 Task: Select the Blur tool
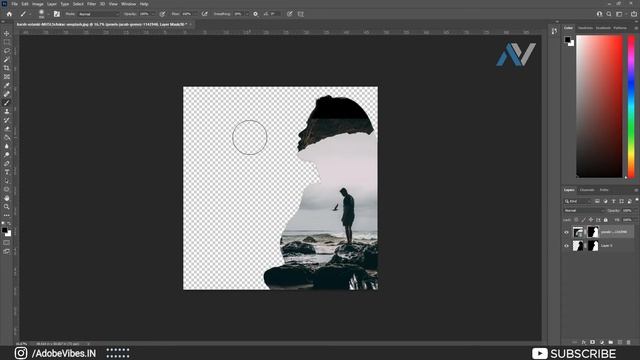point(7,146)
